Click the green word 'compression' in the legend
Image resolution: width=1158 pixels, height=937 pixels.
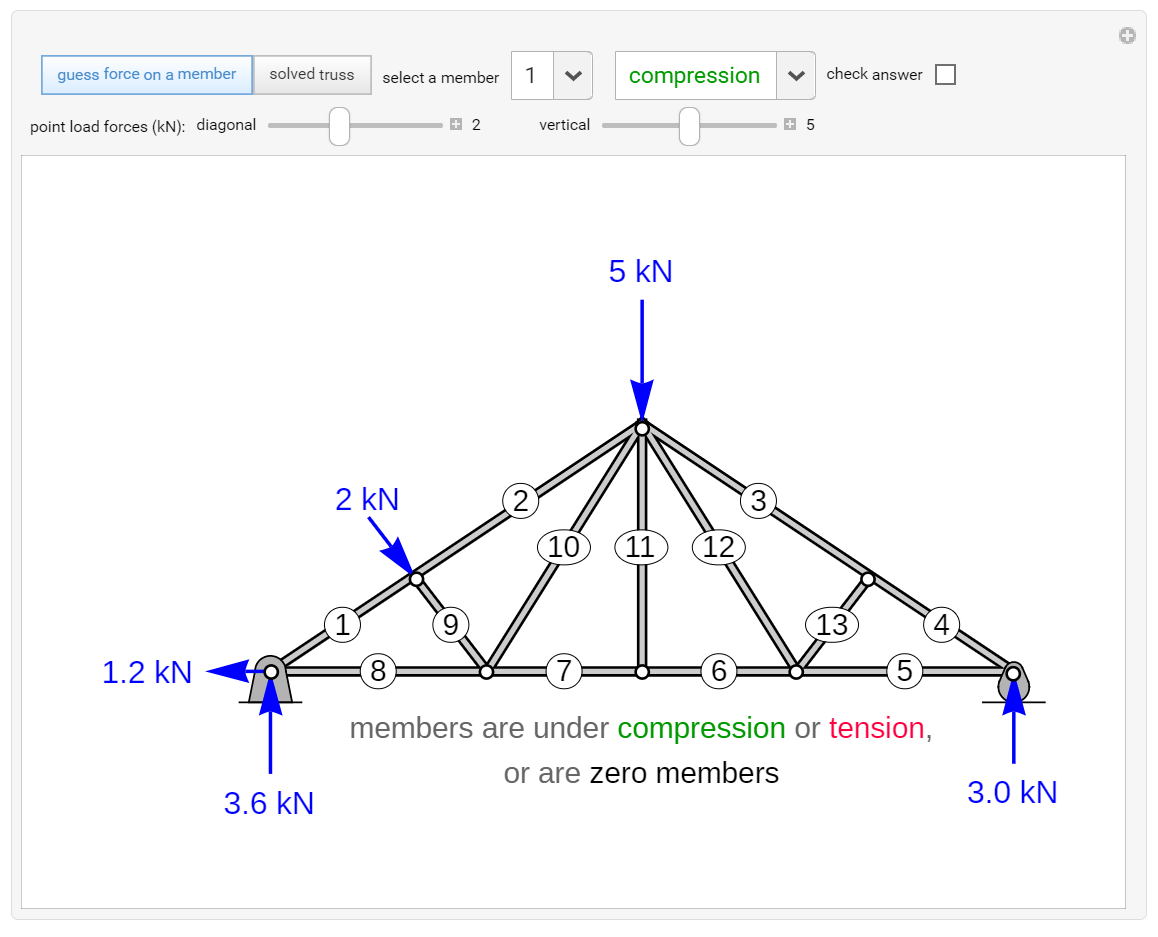(701, 729)
